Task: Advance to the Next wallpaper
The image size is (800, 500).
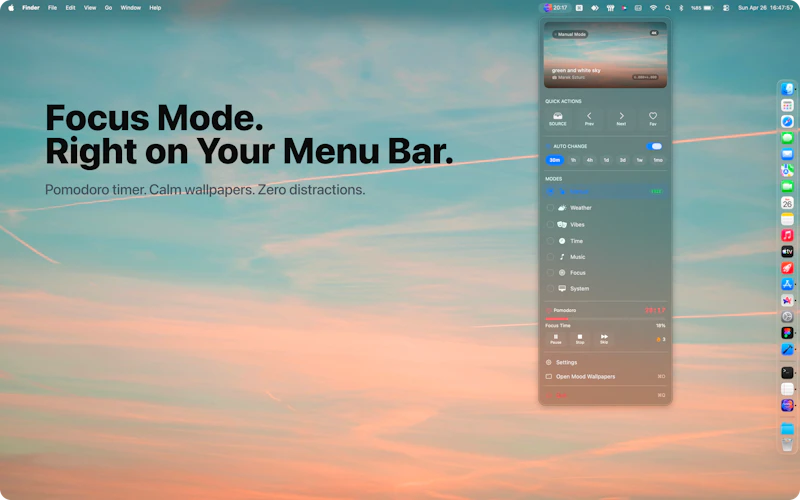Action: pos(621,118)
